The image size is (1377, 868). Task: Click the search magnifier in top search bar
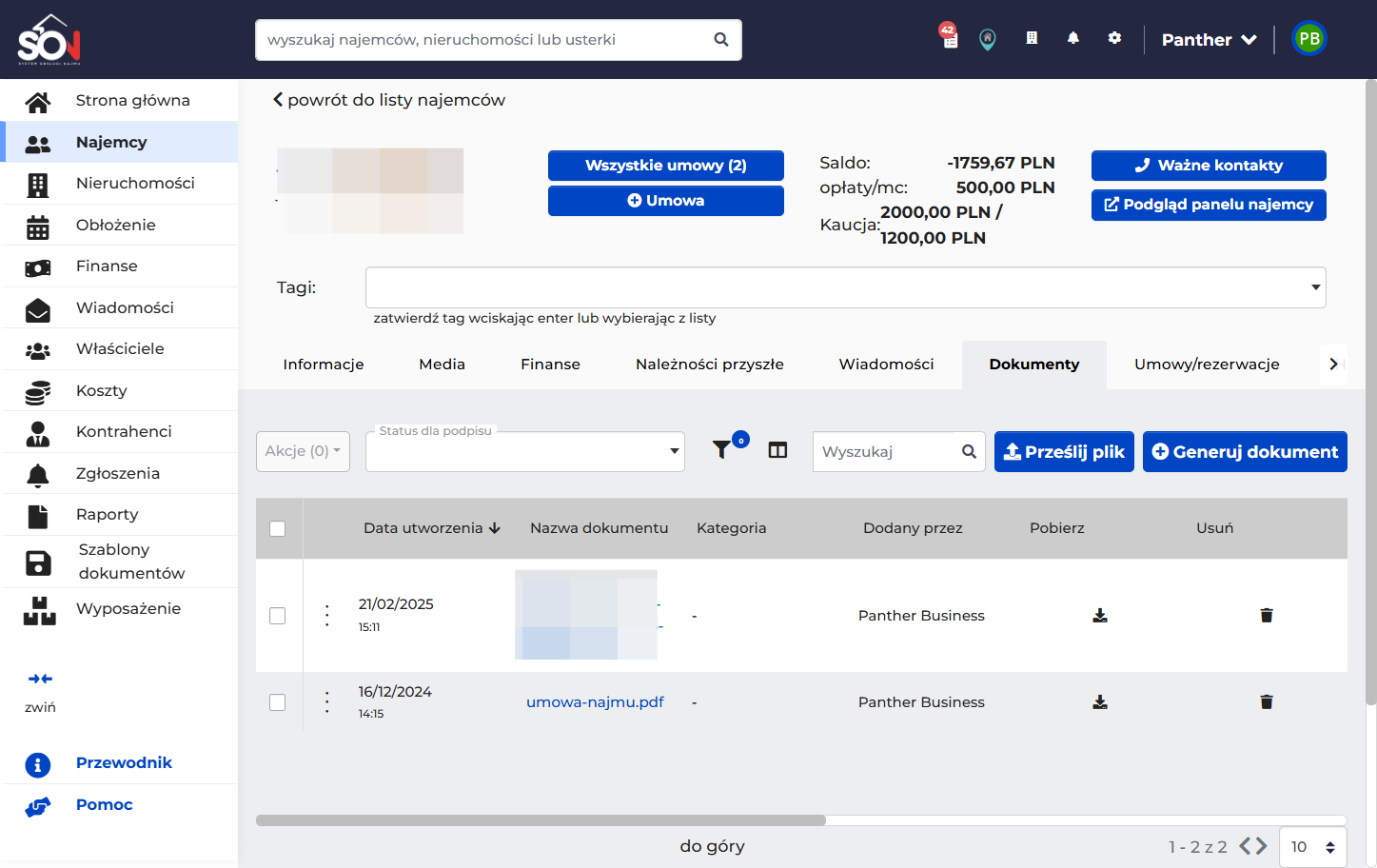pyautogui.click(x=721, y=40)
